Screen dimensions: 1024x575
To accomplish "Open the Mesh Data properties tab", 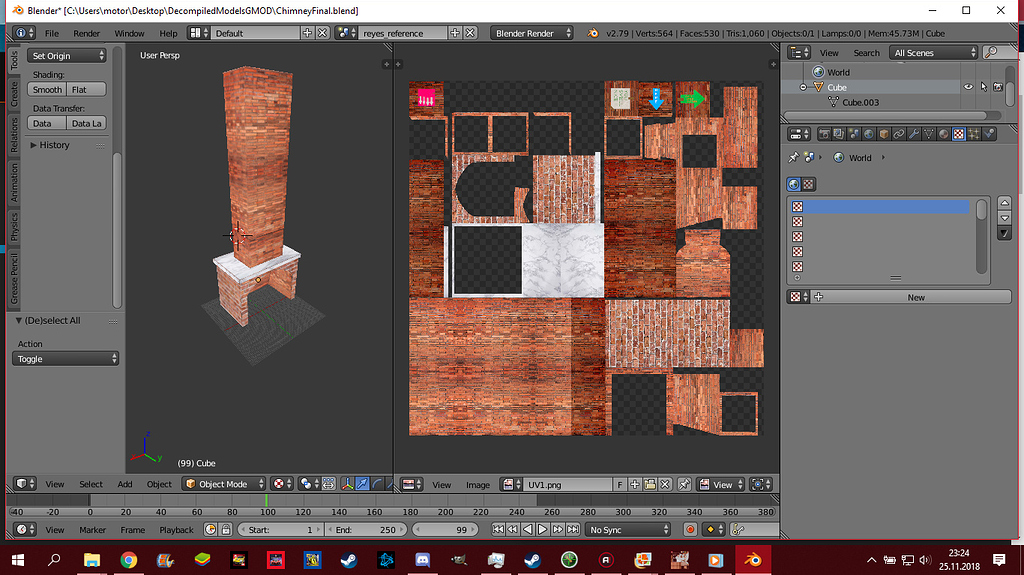I will 929,134.
